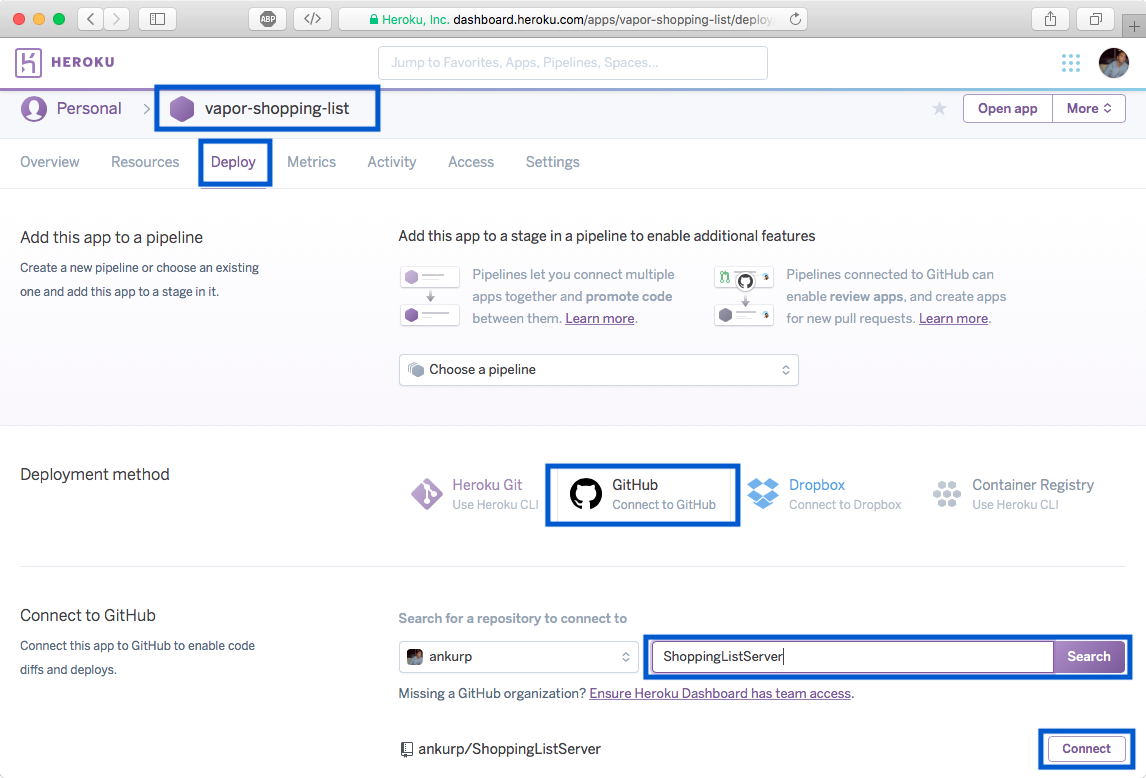Go forward with Safari forward arrow
Image resolution: width=1146 pixels, height=778 pixels.
pos(116,19)
